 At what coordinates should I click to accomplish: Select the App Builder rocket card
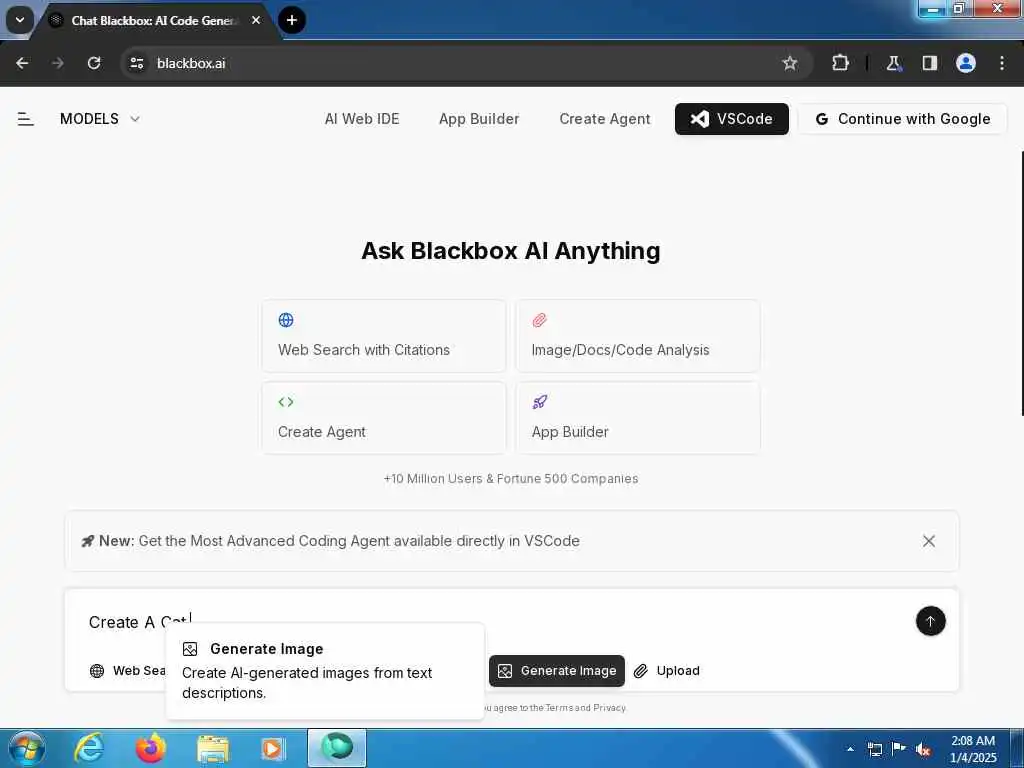[x=638, y=418]
